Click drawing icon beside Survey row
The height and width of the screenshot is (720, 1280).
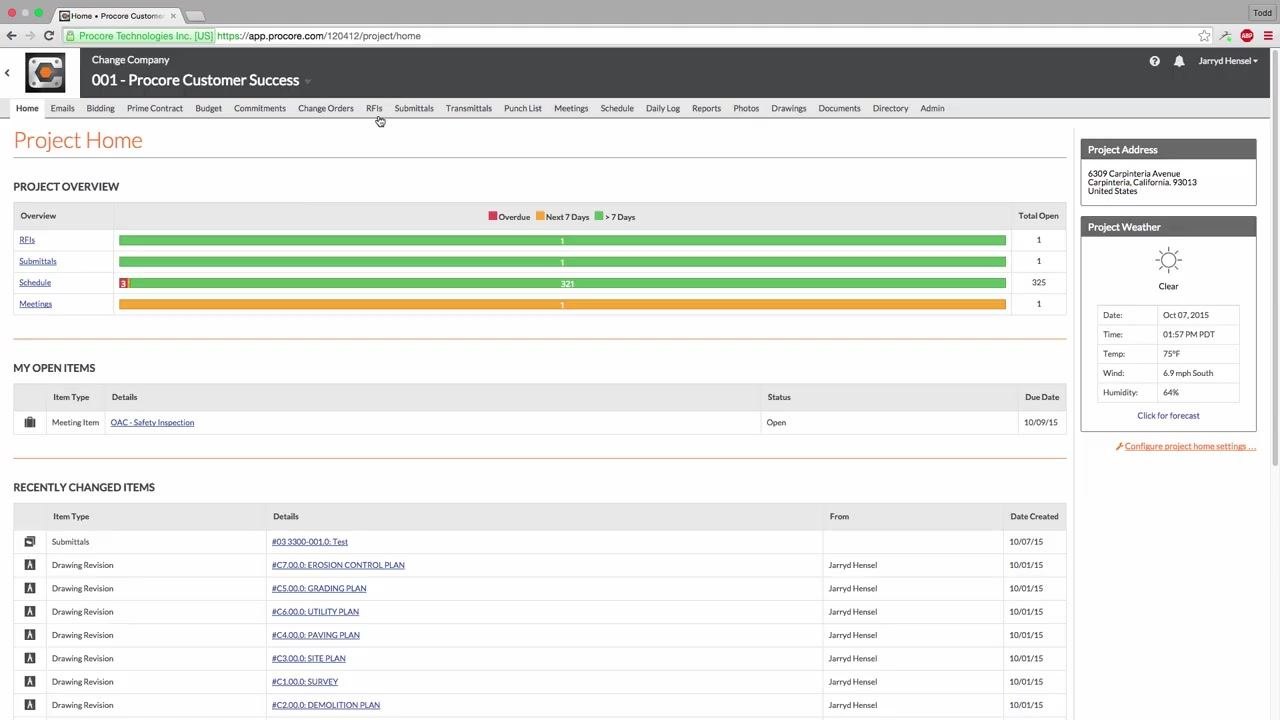[30, 682]
